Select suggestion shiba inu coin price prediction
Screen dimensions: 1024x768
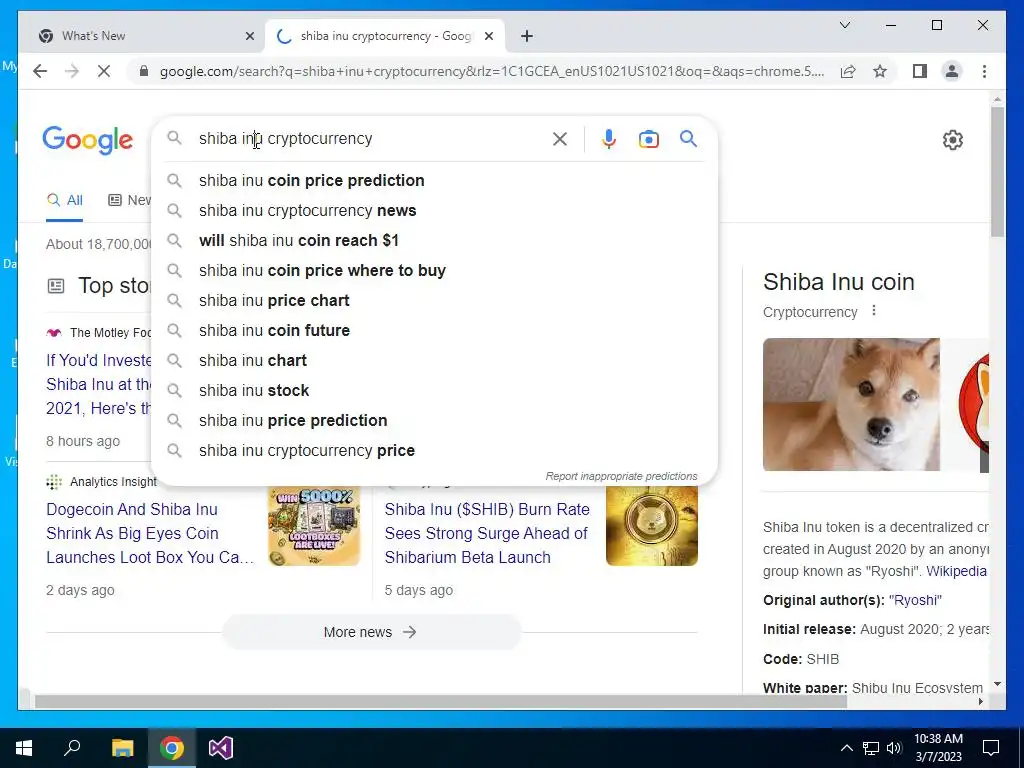pos(434,180)
